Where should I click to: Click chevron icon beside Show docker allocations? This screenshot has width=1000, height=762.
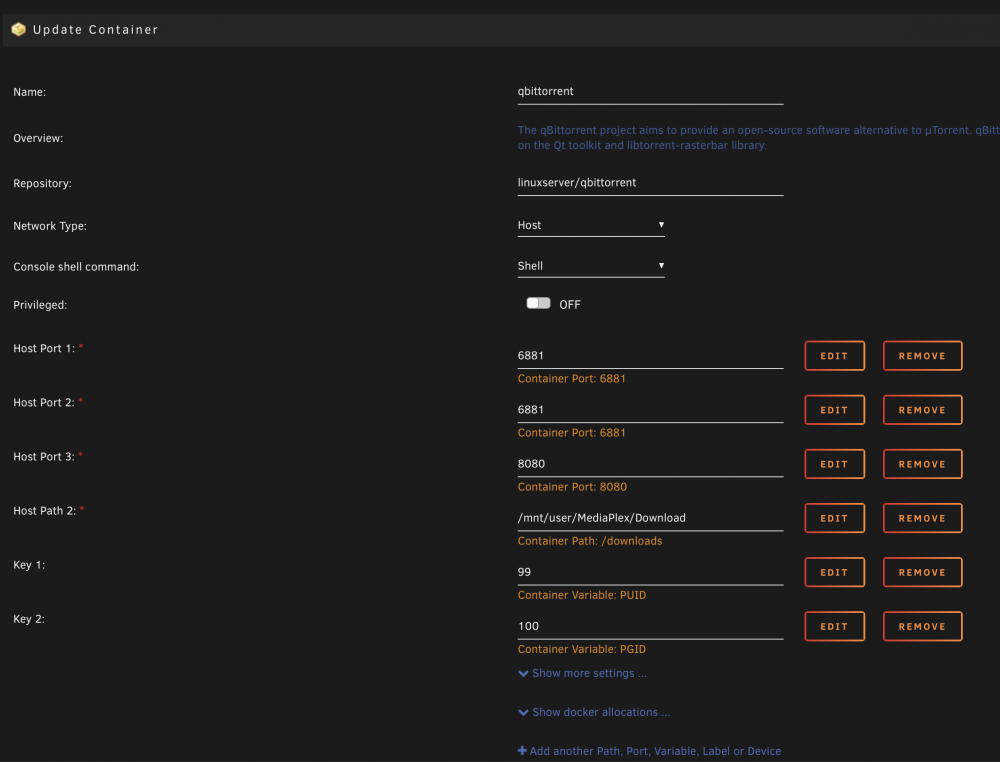click(523, 712)
